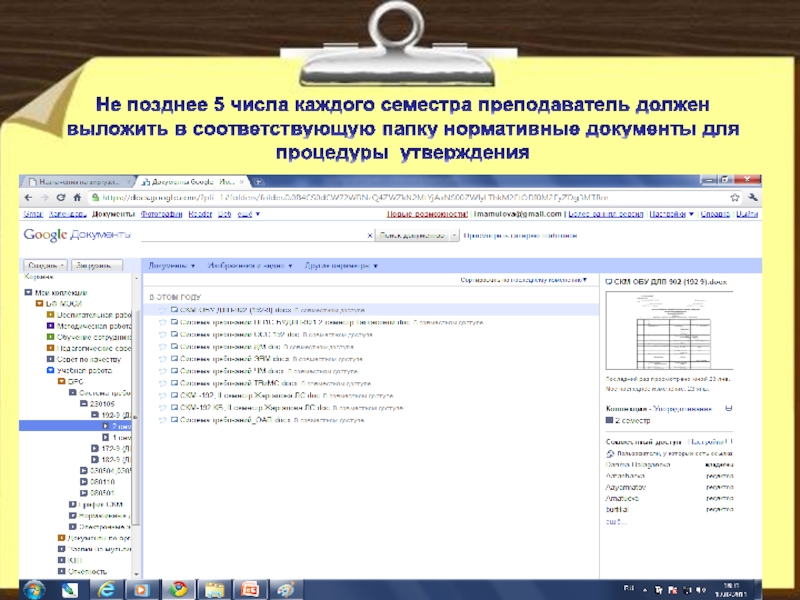Switch to the first browser tab
This screenshot has width=800, height=600.
coord(77,182)
